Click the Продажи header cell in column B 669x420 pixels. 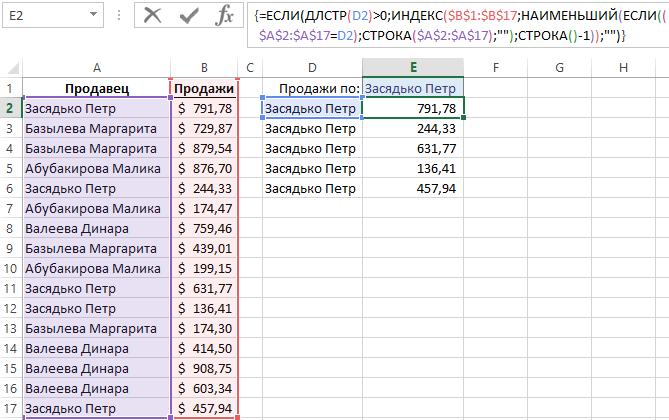click(204, 88)
